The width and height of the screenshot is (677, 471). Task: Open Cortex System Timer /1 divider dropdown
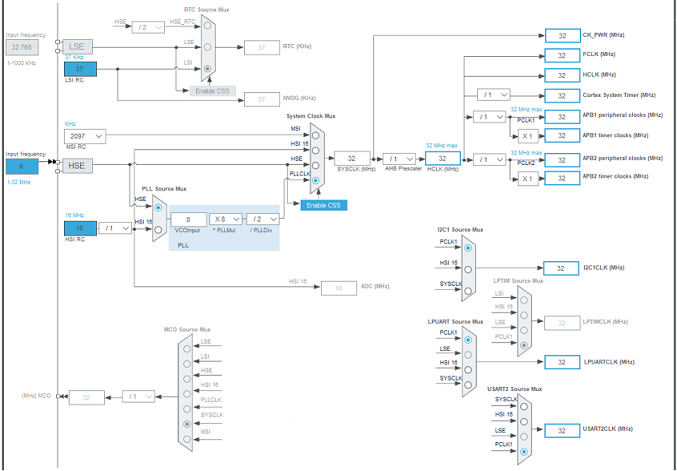[x=494, y=95]
